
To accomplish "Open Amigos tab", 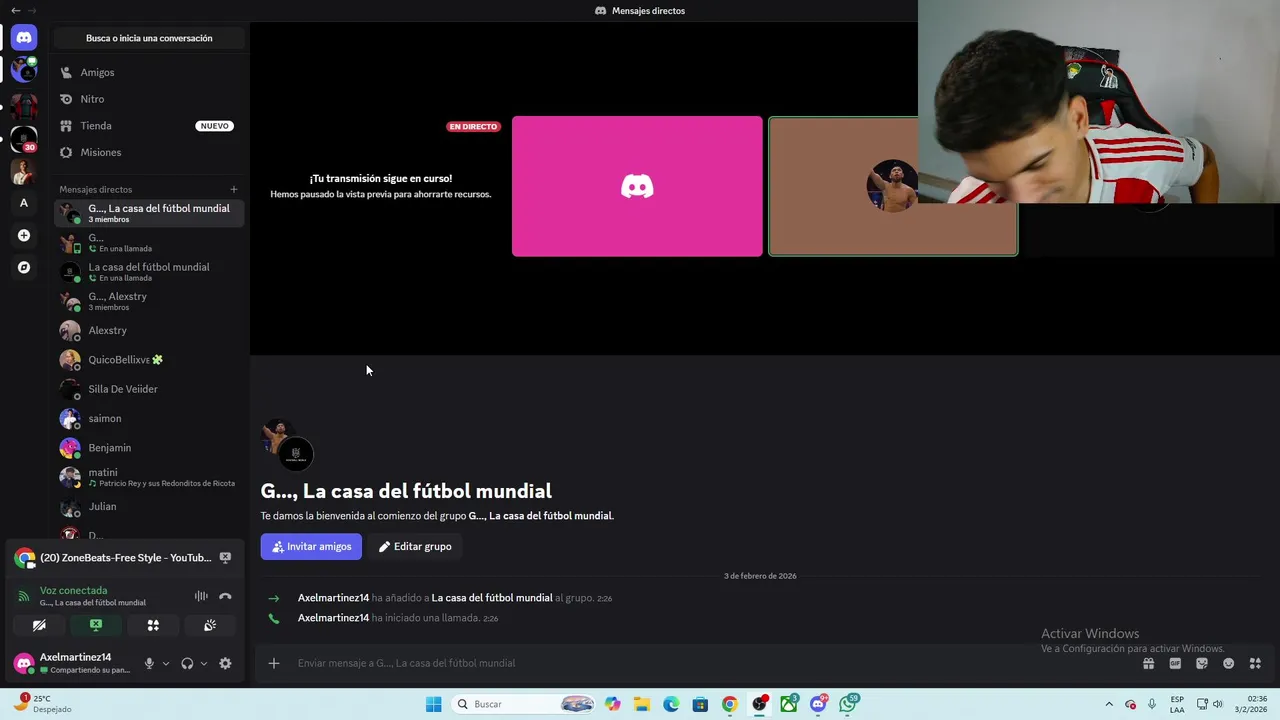I will [x=149, y=72].
